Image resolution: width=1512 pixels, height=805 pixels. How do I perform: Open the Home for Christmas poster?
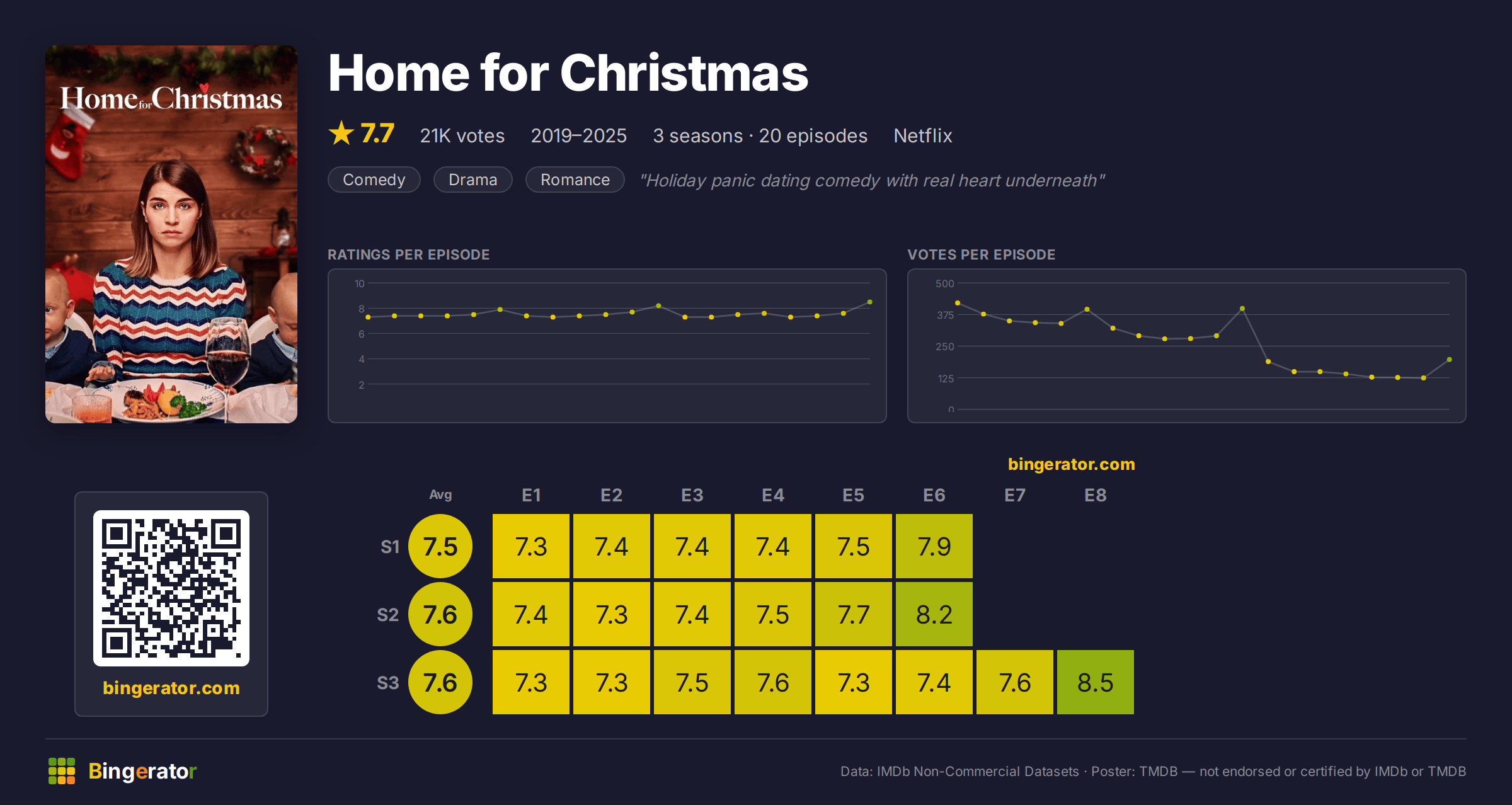click(x=171, y=234)
